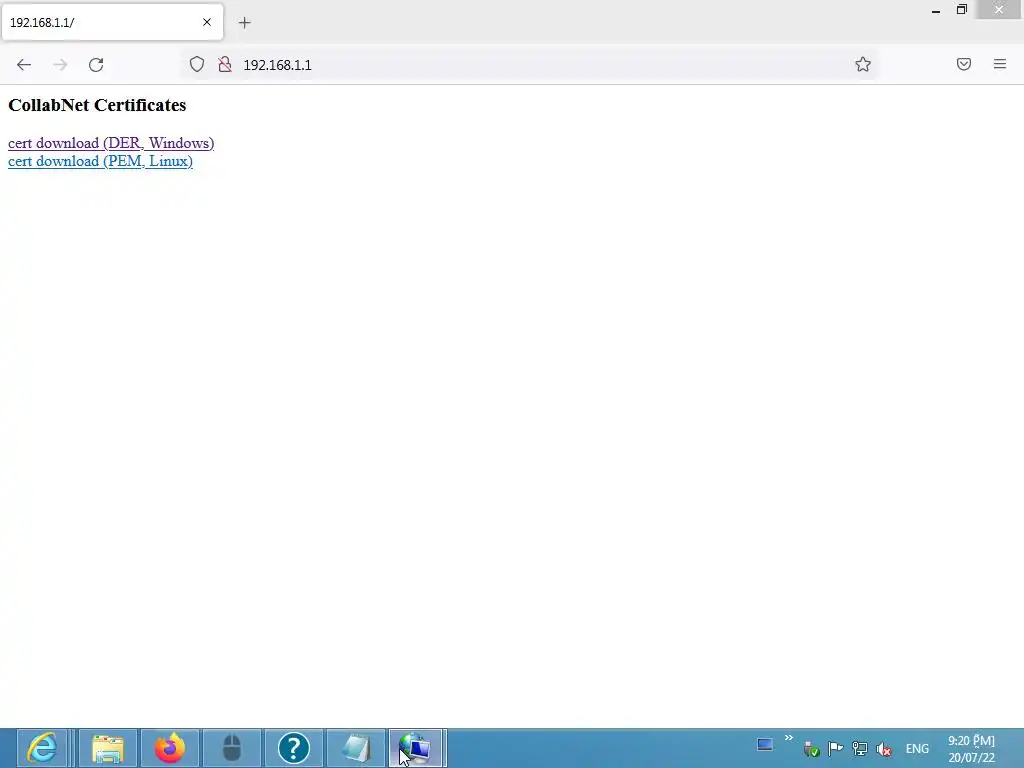Open Internet Explorer from the taskbar
This screenshot has height=768, width=1024.
tap(42, 748)
